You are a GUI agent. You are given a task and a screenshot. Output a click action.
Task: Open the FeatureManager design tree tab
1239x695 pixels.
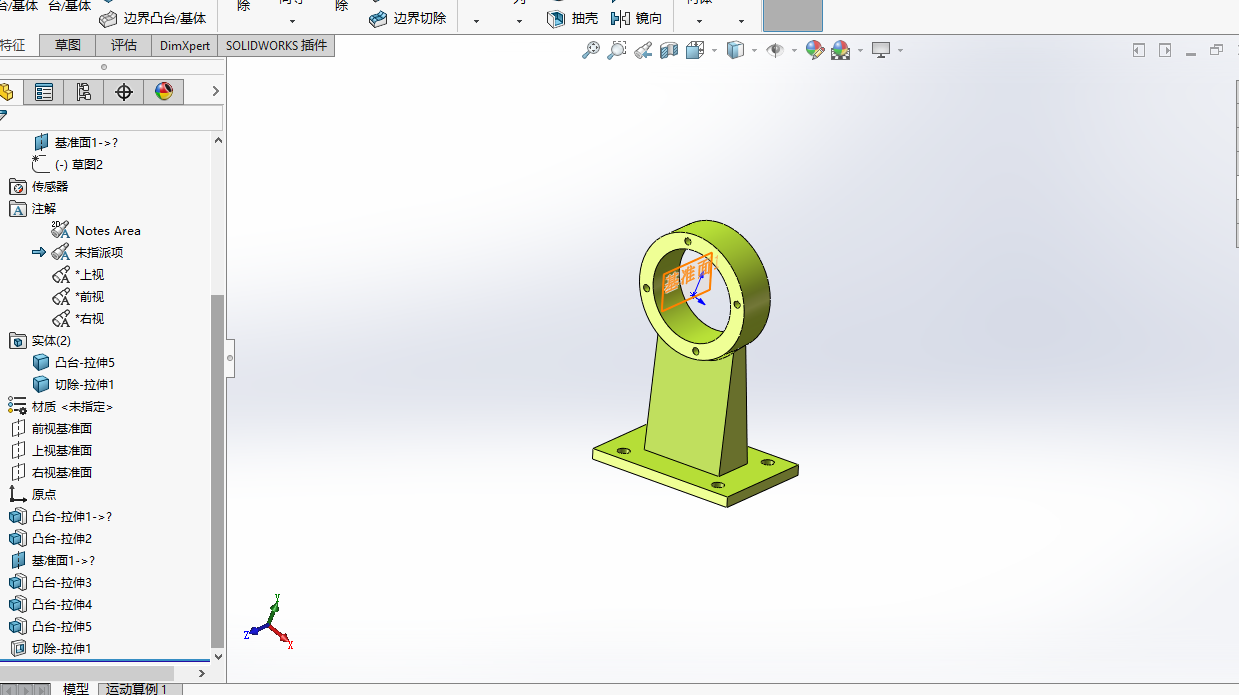click(8, 92)
